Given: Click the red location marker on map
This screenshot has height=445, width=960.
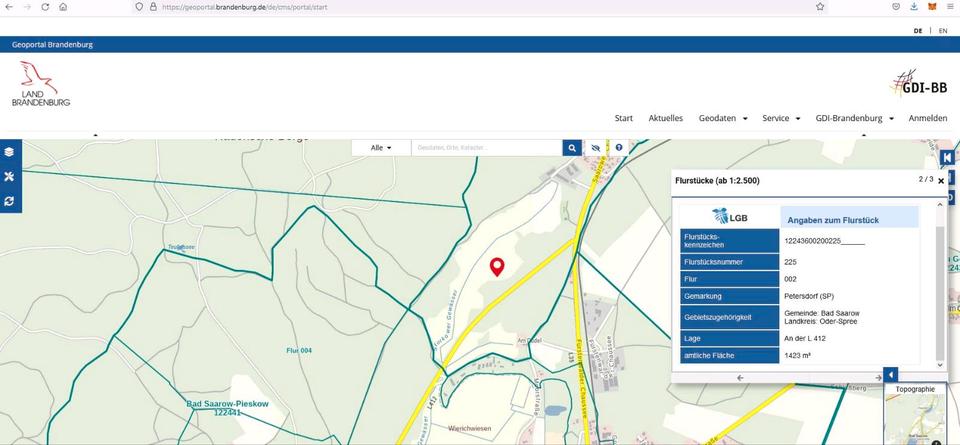Looking at the screenshot, I should click(x=496, y=266).
